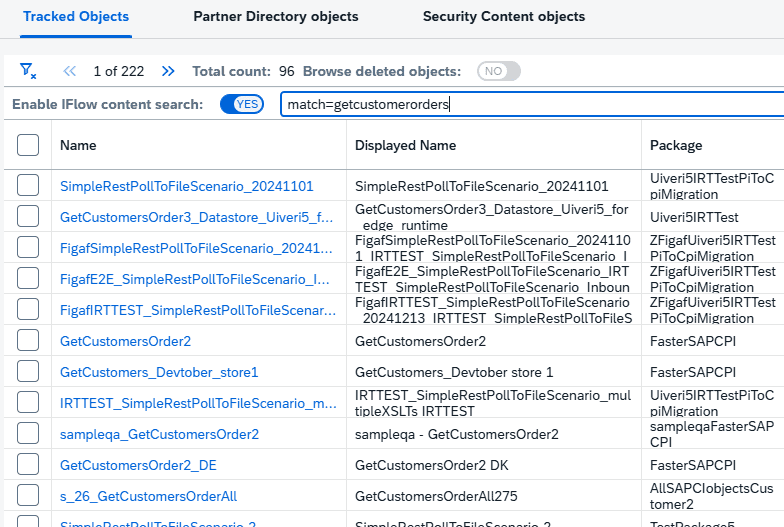Check the sampleqa_GetCustomersOrder2 row checkbox

28,433
